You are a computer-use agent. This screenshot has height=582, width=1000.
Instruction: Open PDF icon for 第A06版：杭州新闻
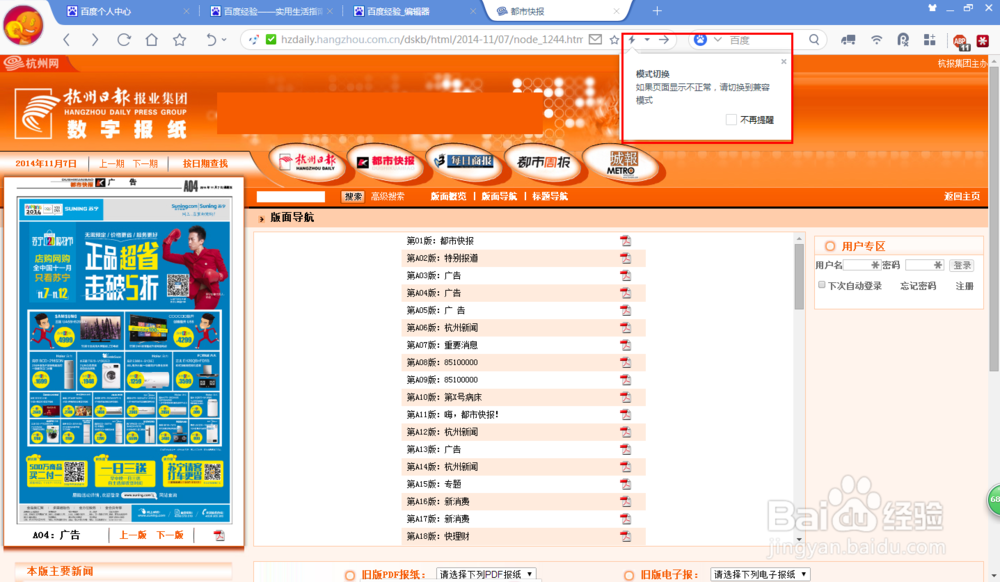[x=626, y=328]
